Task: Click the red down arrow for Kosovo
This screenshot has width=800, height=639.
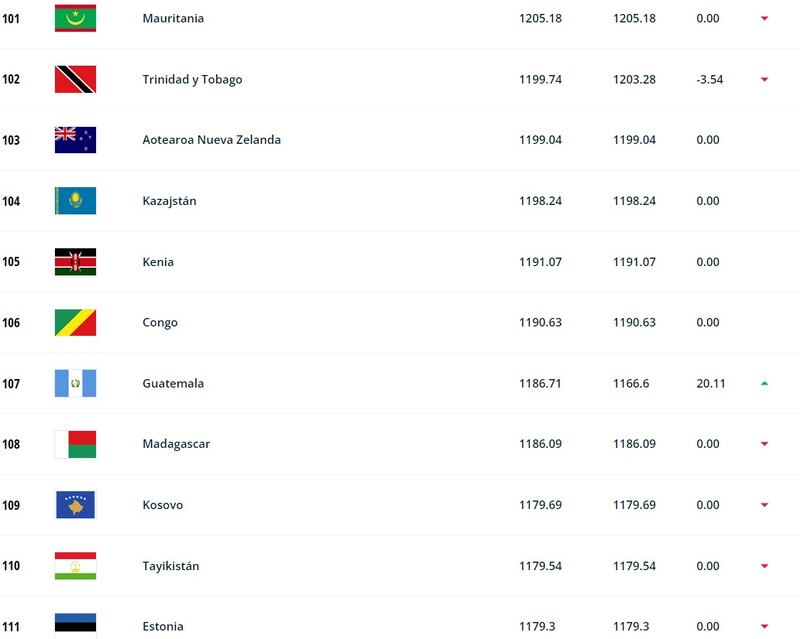Action: (764, 505)
